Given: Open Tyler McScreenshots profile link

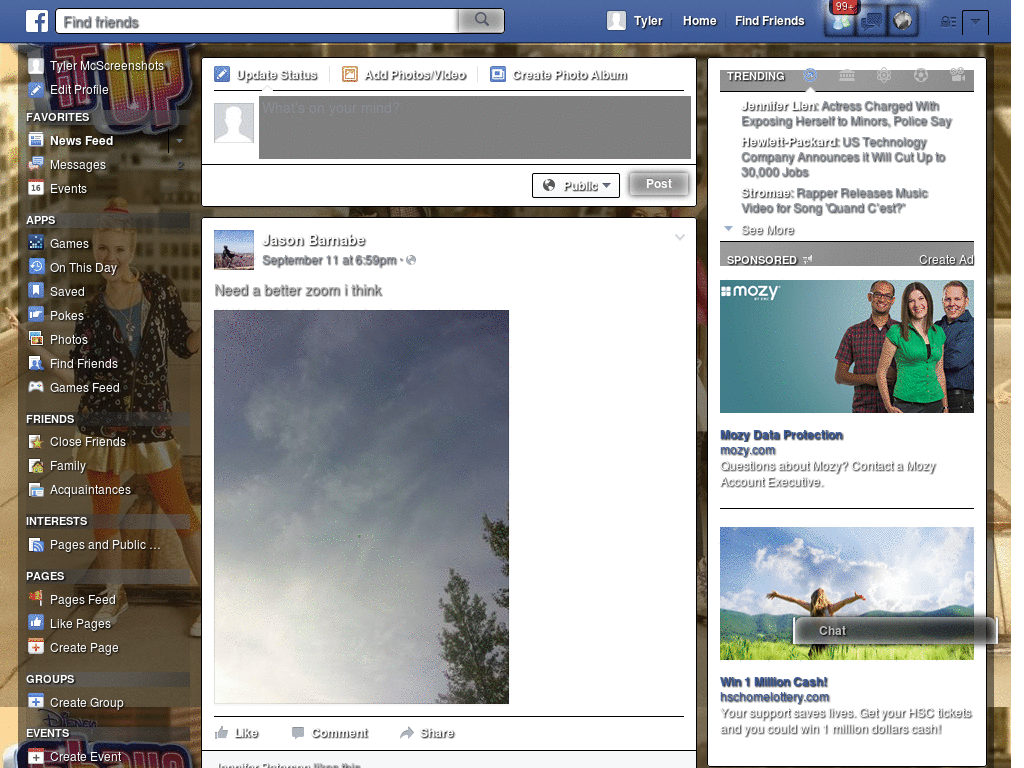Looking at the screenshot, I should tap(106, 66).
